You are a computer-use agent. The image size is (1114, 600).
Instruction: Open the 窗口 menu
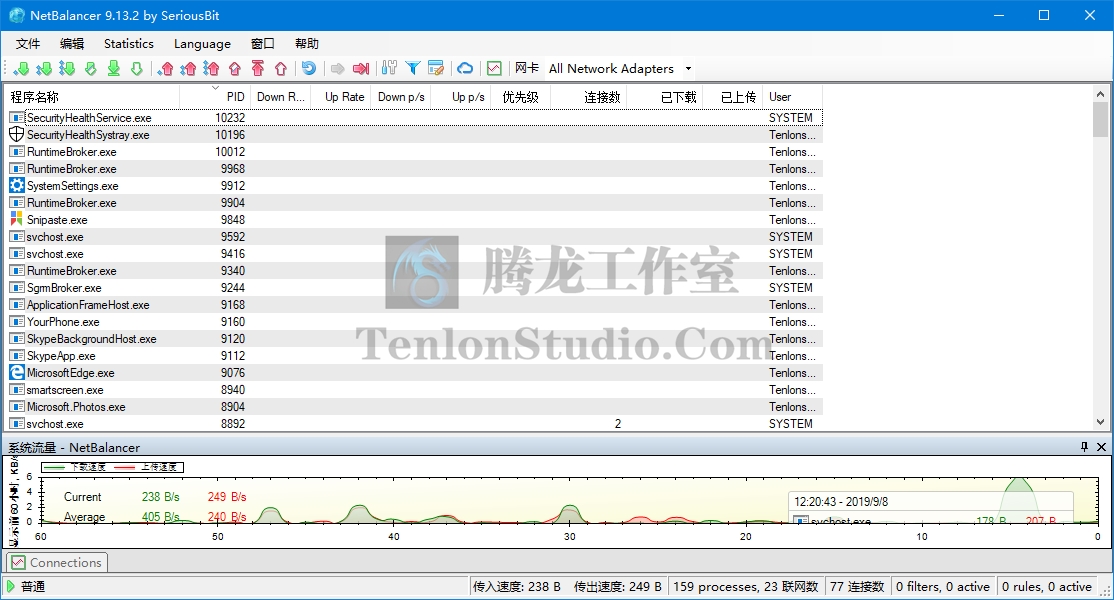coord(262,43)
